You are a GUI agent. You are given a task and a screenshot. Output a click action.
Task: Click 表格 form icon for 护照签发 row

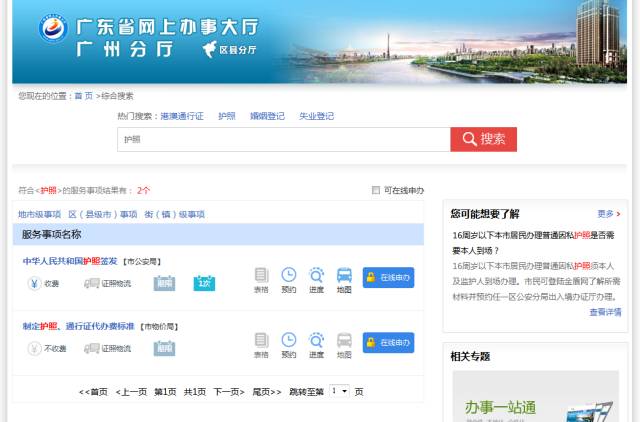(x=261, y=279)
